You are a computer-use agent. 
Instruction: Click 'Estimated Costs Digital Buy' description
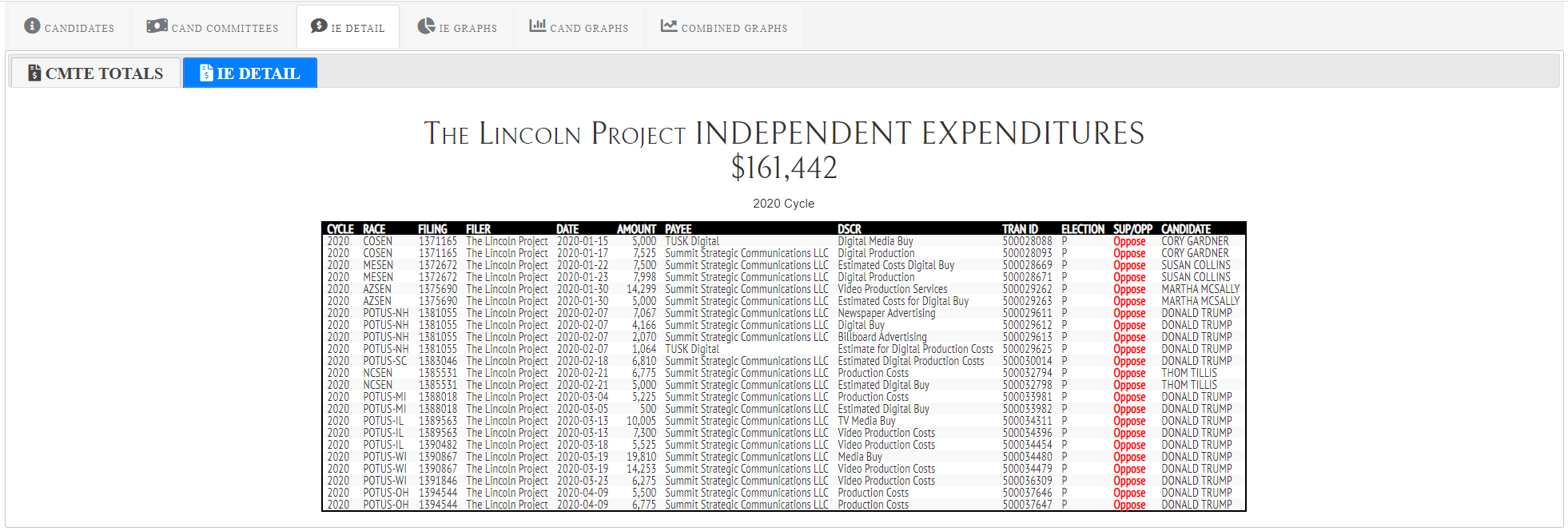pos(896,265)
